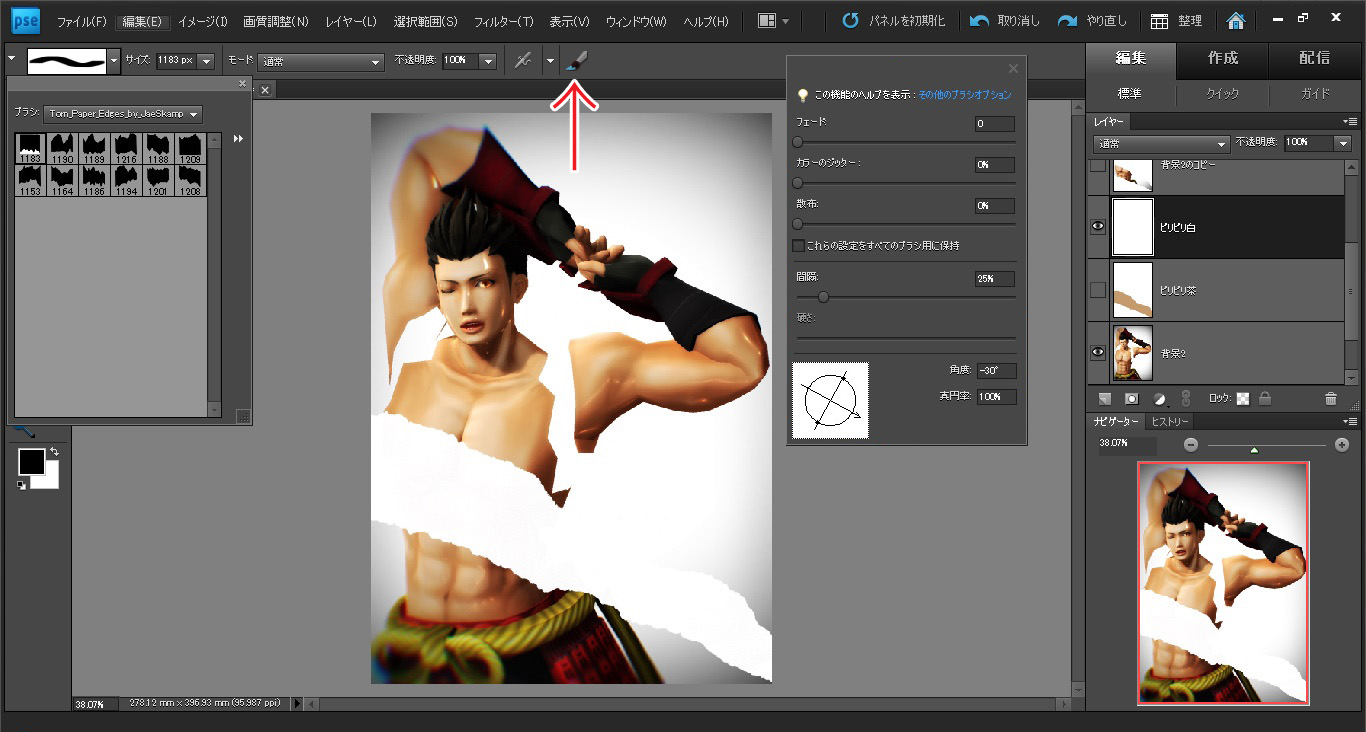Create a new layer icon in Layers panel
The image size is (1366, 732).
pyautogui.click(x=1104, y=398)
